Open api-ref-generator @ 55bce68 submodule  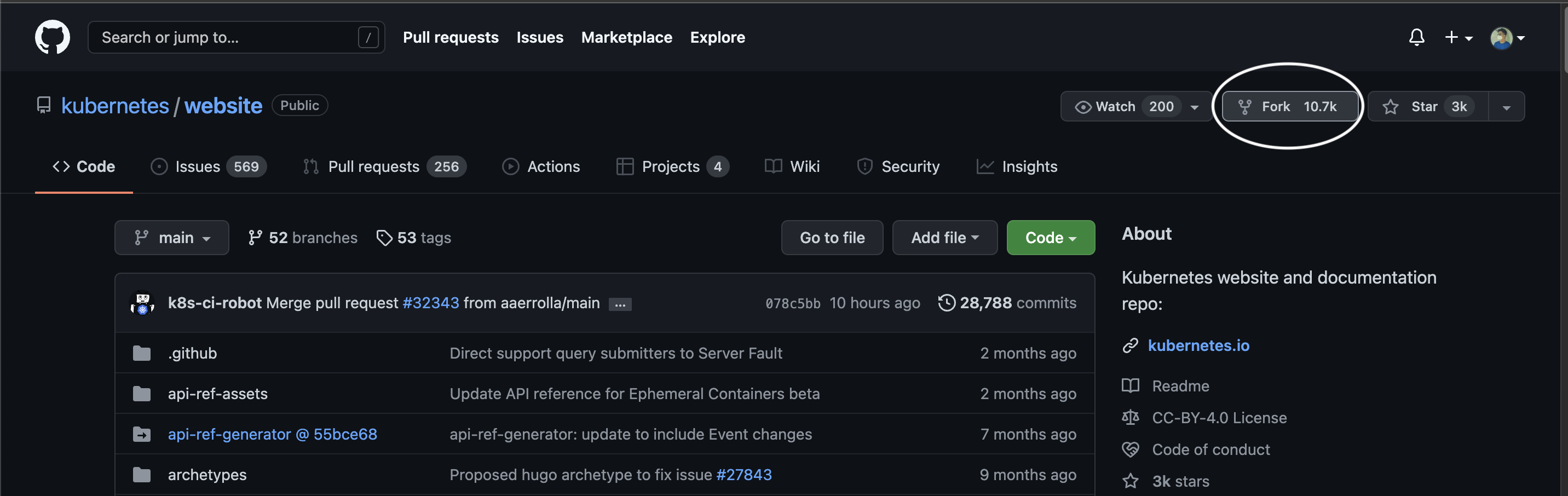point(272,434)
